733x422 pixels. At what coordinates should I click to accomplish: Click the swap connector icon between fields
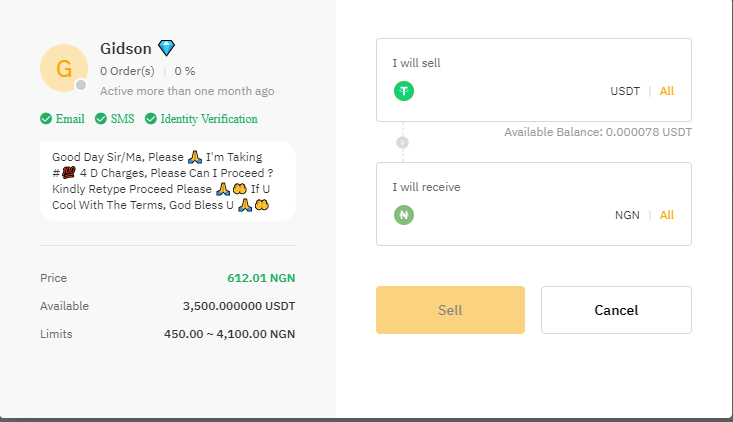[403, 142]
